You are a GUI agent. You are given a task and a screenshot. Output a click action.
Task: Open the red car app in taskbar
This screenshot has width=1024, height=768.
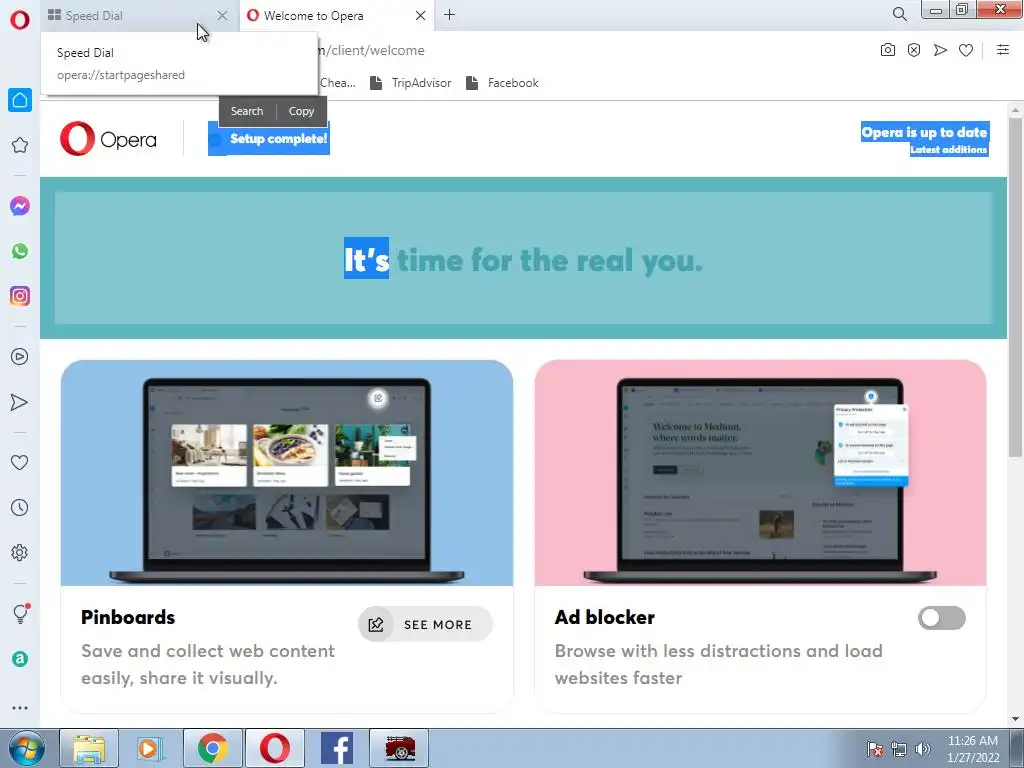[x=400, y=748]
